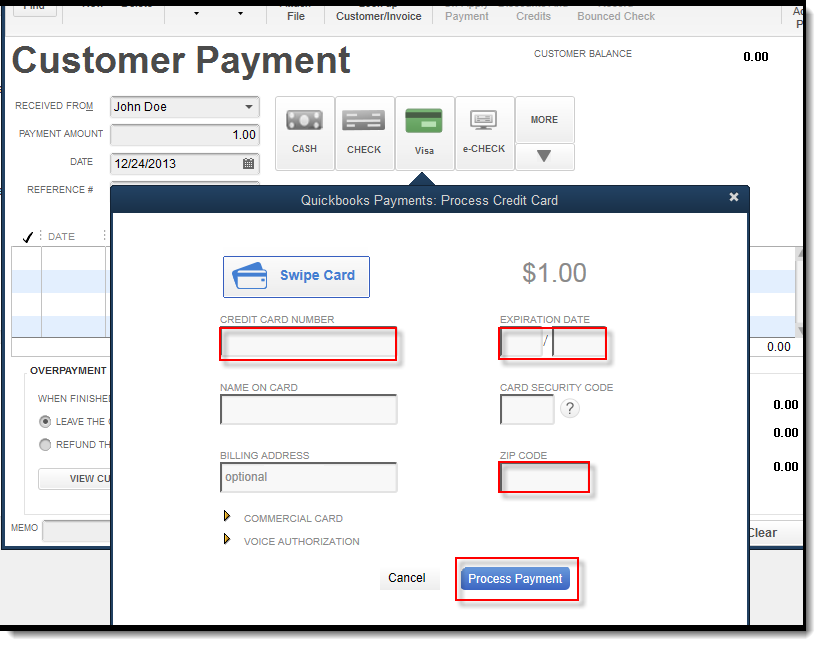Select the e-CHECK payment method

[484, 133]
